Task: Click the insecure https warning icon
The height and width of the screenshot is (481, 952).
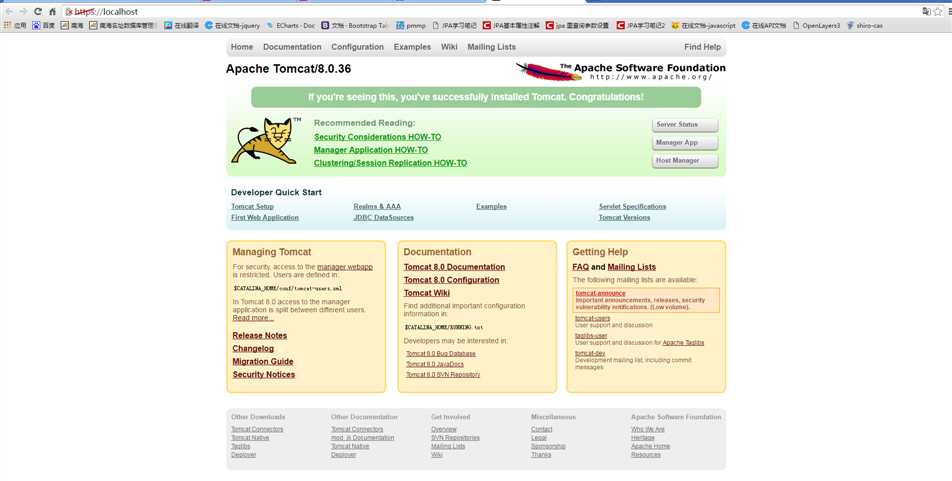Action: click(x=69, y=12)
